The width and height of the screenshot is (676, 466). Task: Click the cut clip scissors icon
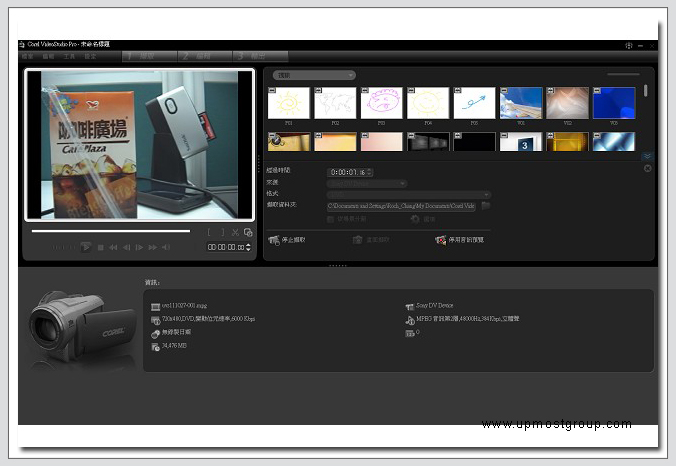click(x=236, y=232)
